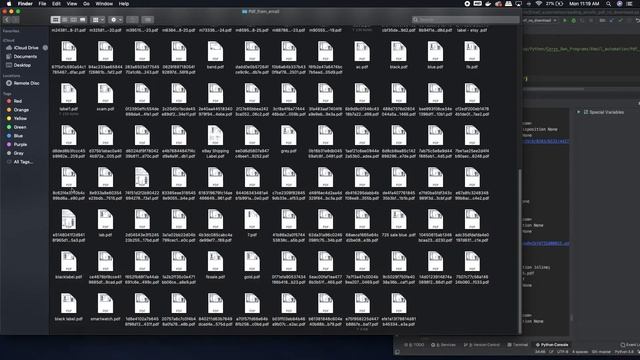
Task: Open the File menu
Action: click(x=42, y=4)
